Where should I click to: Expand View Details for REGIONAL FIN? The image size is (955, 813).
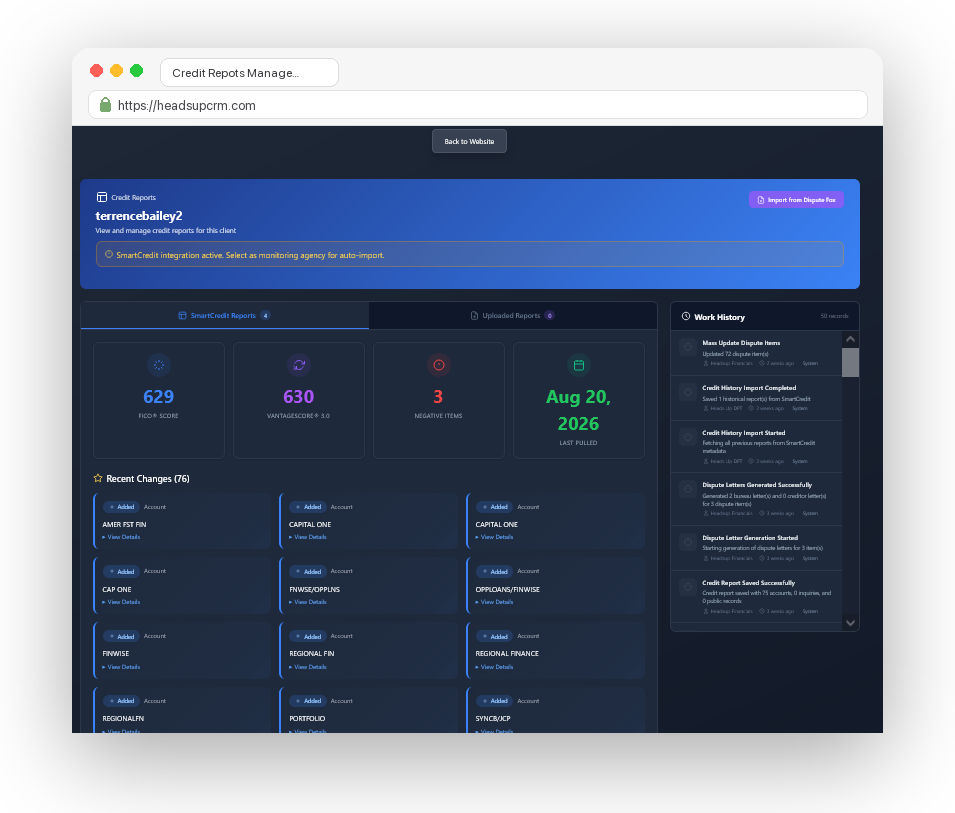tap(308, 667)
